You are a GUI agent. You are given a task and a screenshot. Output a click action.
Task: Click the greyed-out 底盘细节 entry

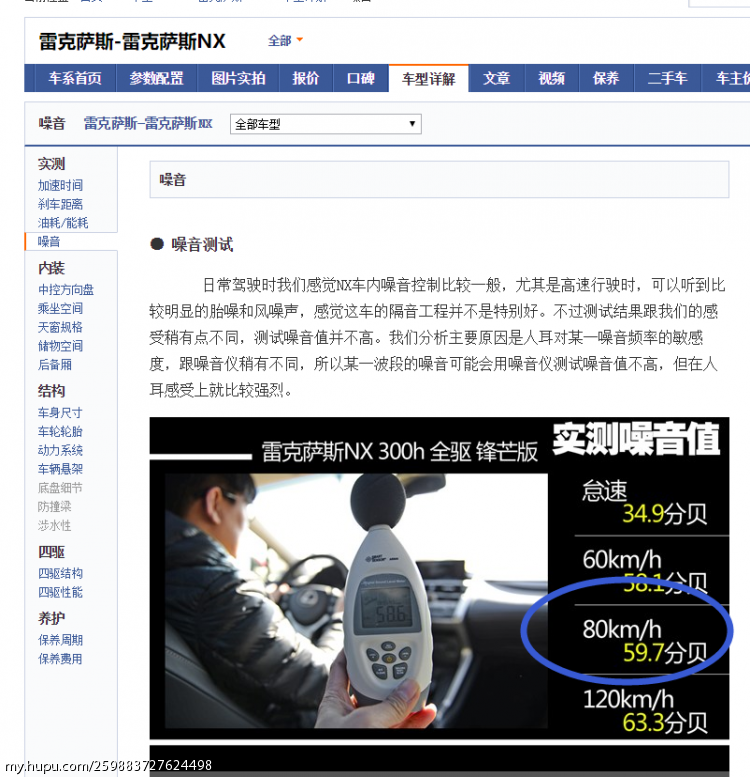click(x=60, y=488)
